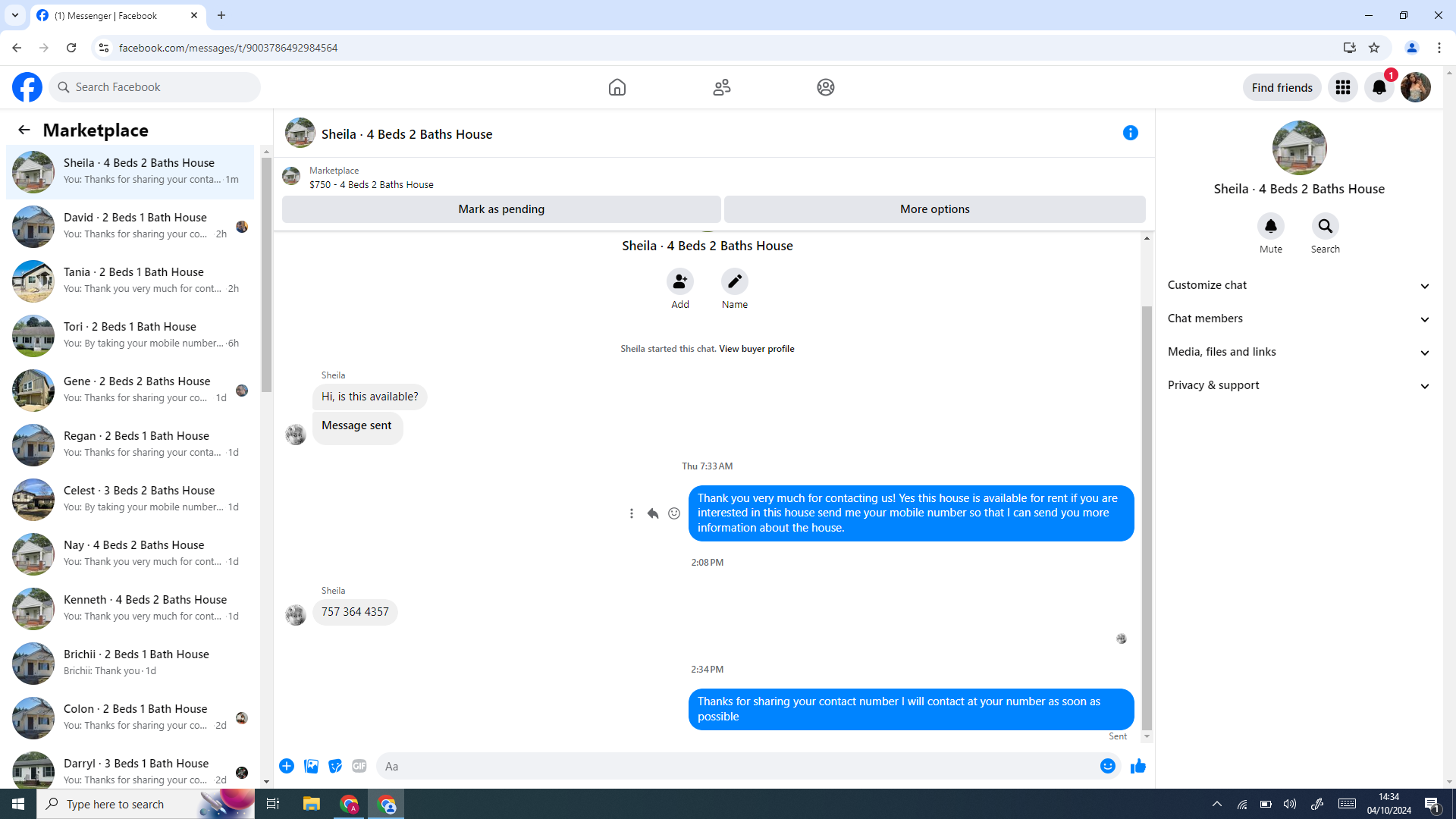1456x819 pixels.
Task: Click the message input field Aa
Action: (x=736, y=766)
